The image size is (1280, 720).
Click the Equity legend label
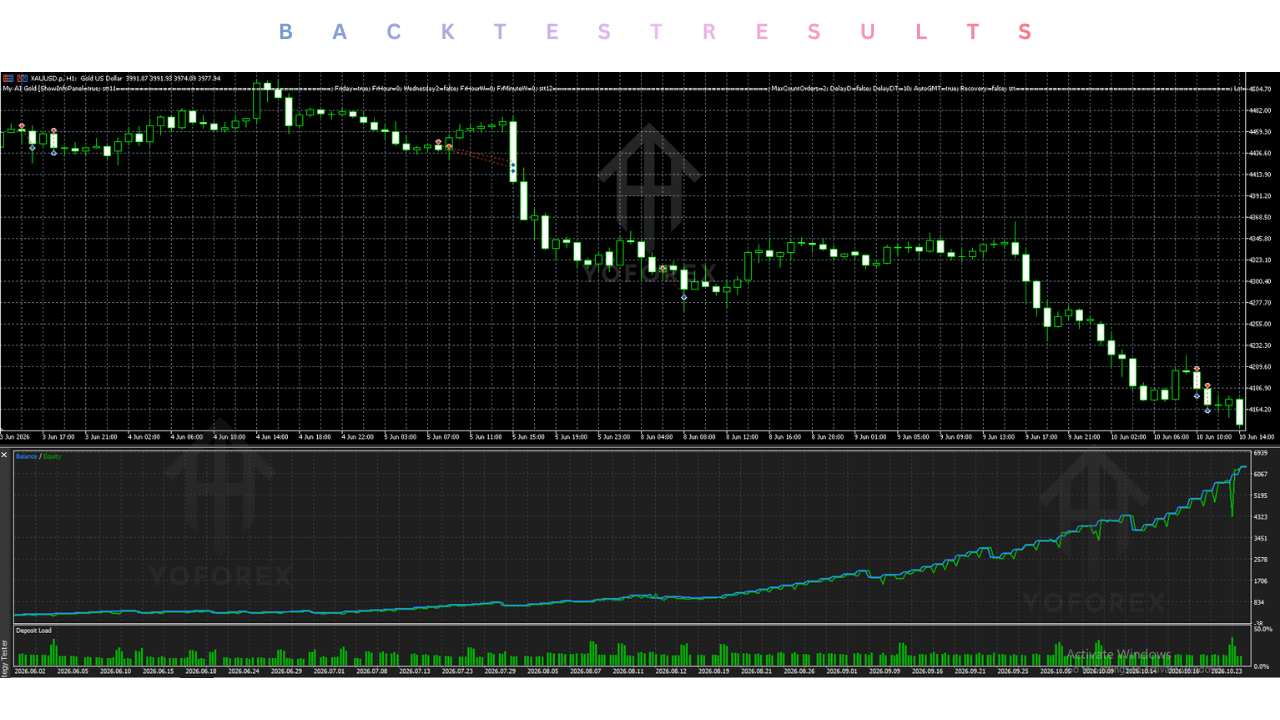[x=51, y=456]
